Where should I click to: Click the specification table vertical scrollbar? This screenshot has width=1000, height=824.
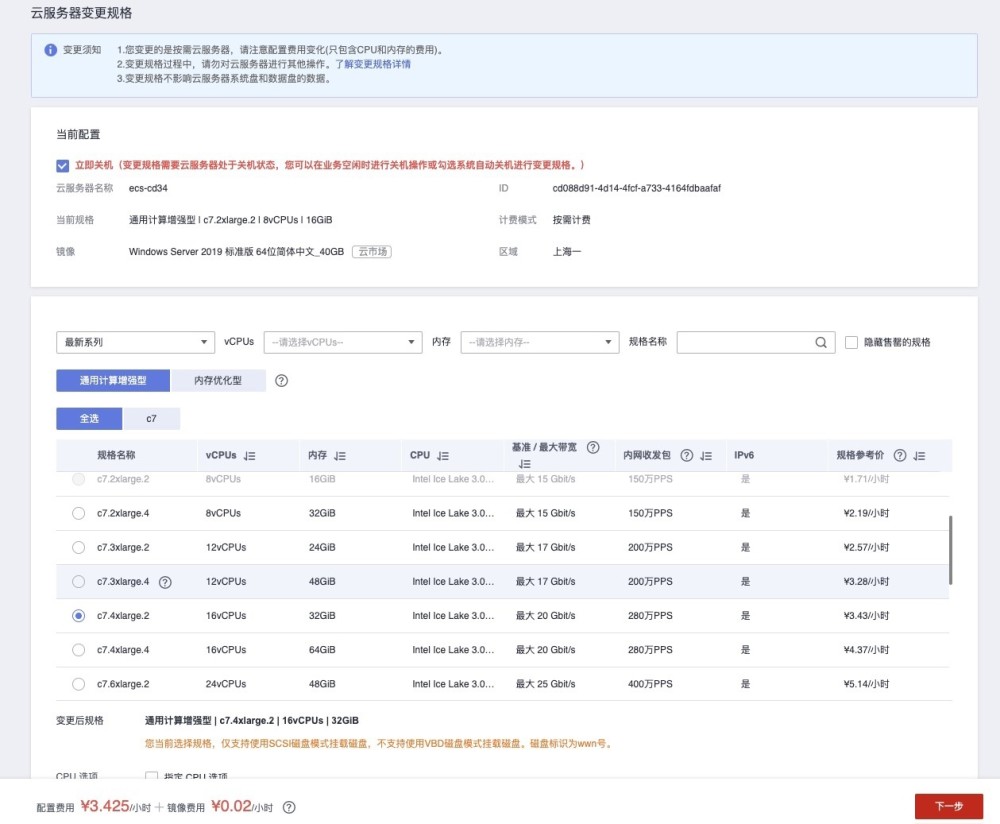(x=950, y=550)
